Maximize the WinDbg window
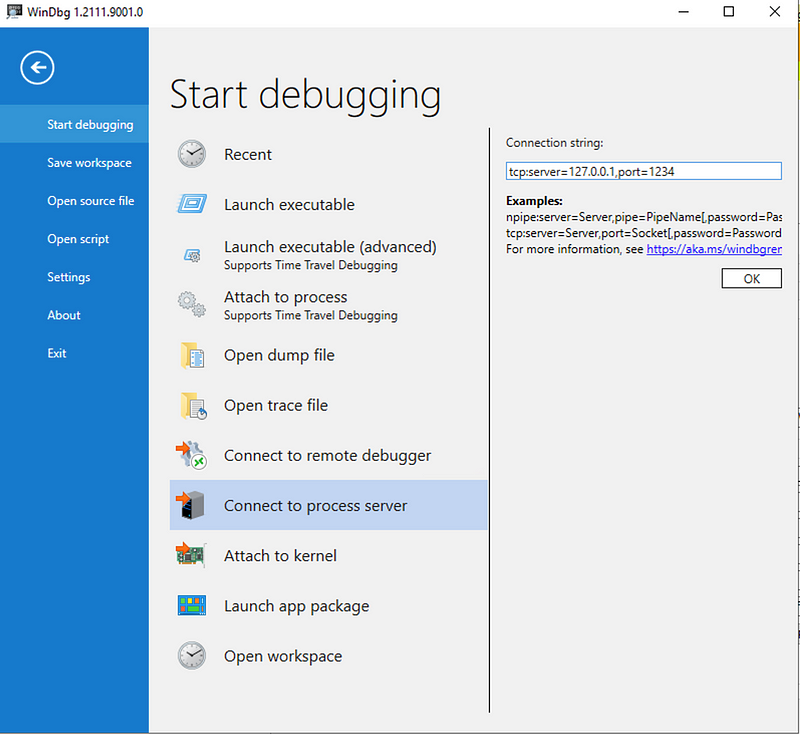This screenshot has height=734, width=800. (x=729, y=11)
